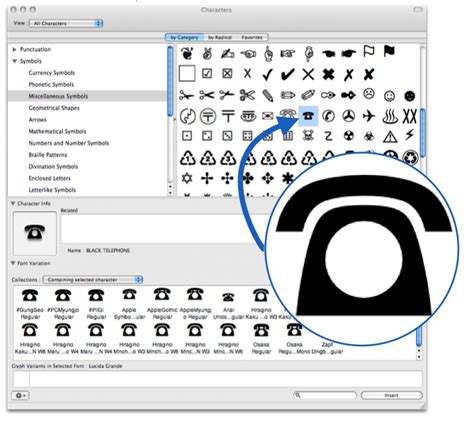Pick the white flag character
The width and height of the screenshot is (474, 427).
tap(369, 51)
